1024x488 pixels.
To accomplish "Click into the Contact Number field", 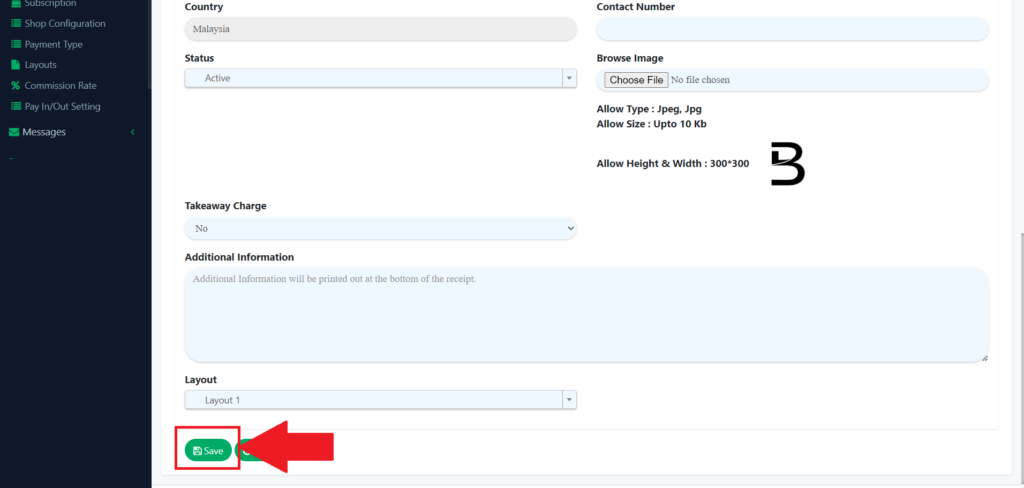I will [x=792, y=29].
